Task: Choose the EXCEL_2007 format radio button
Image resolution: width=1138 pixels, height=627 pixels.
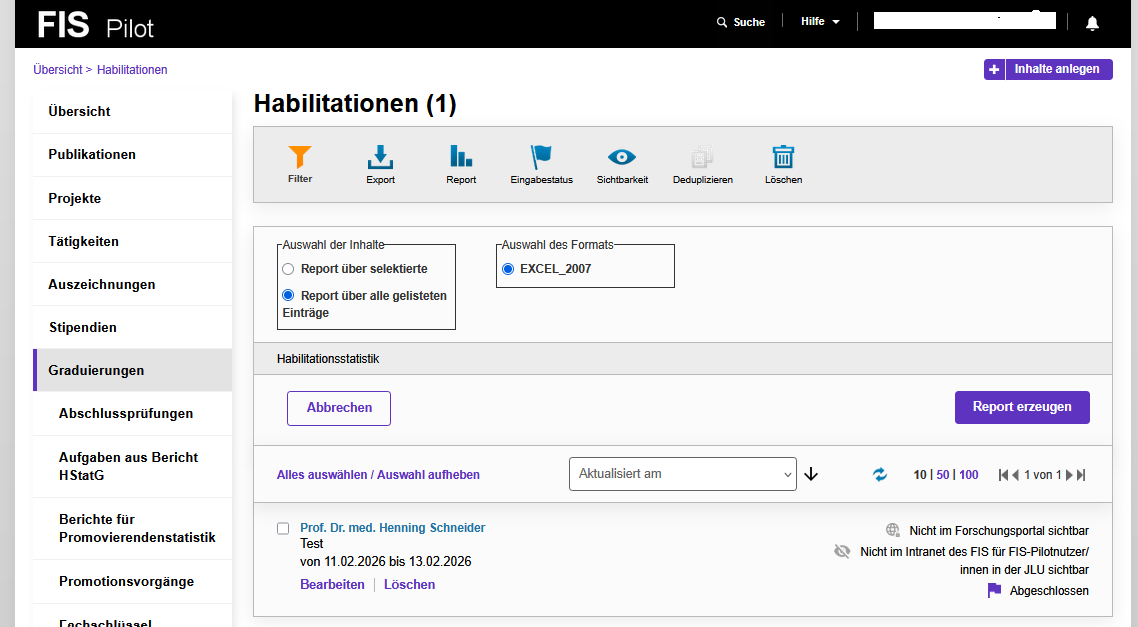Action: tap(508, 269)
